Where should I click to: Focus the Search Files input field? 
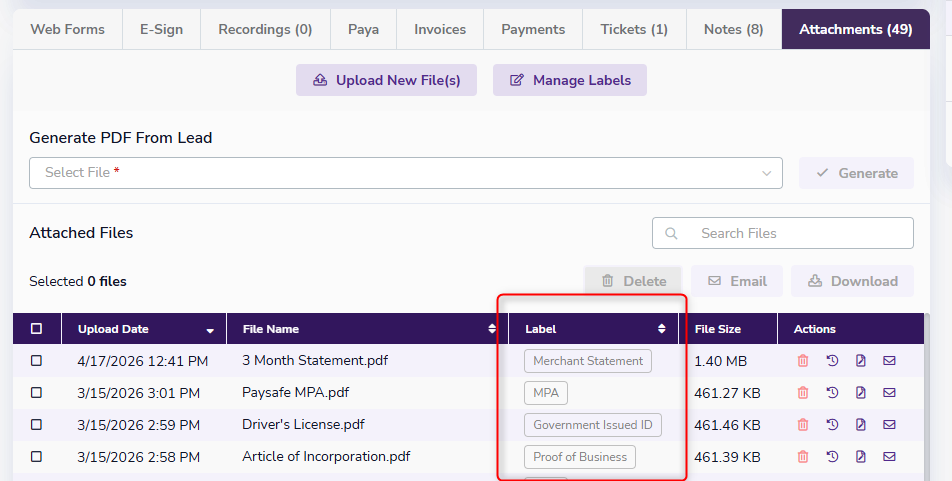(x=783, y=233)
